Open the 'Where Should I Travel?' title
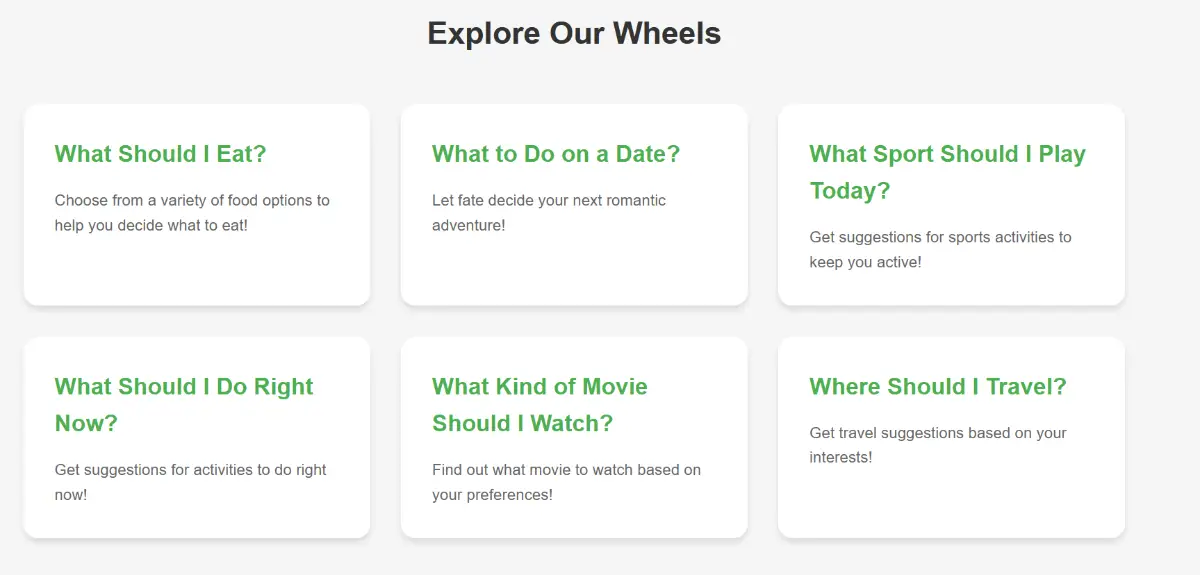This screenshot has width=1200, height=575. tap(937, 387)
